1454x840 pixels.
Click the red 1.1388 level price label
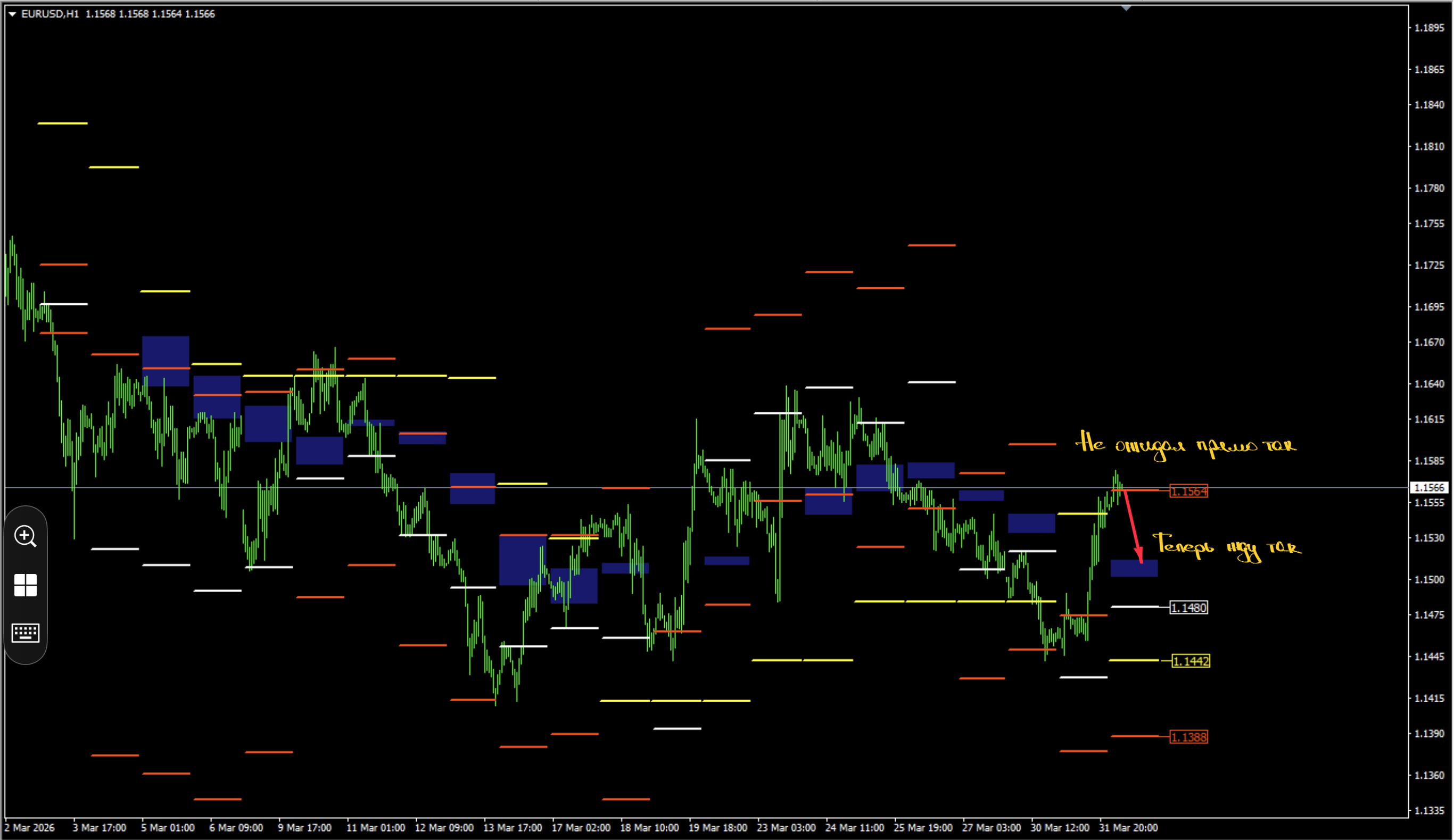point(1188,737)
